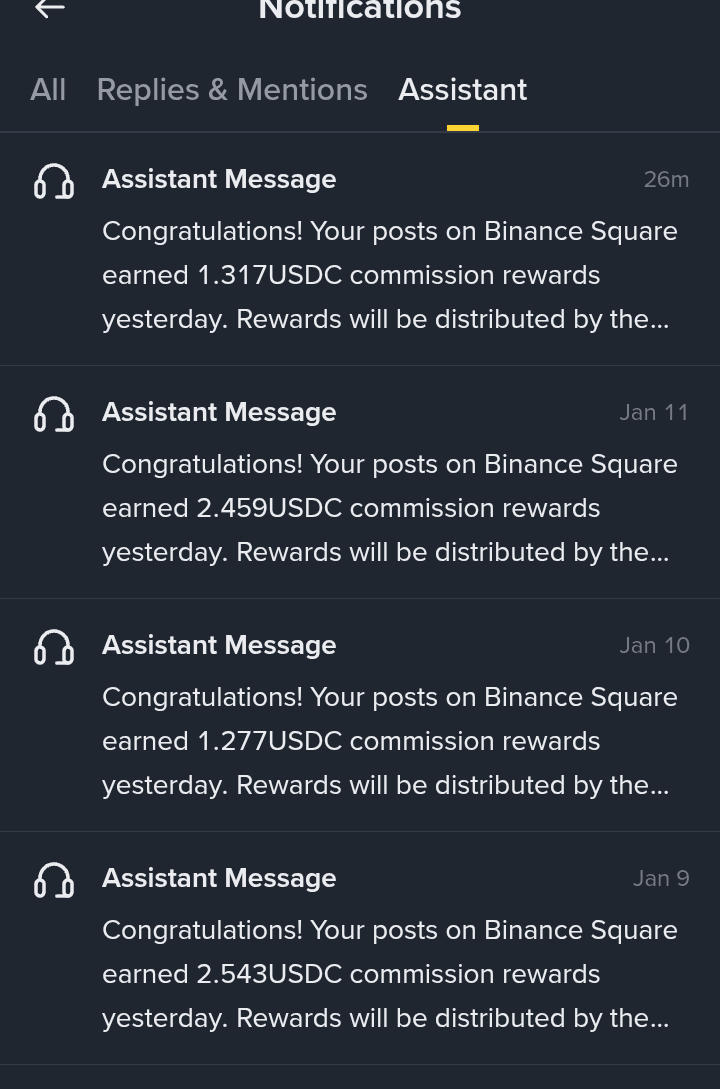
Task: Switch to the All tab
Action: tap(48, 90)
